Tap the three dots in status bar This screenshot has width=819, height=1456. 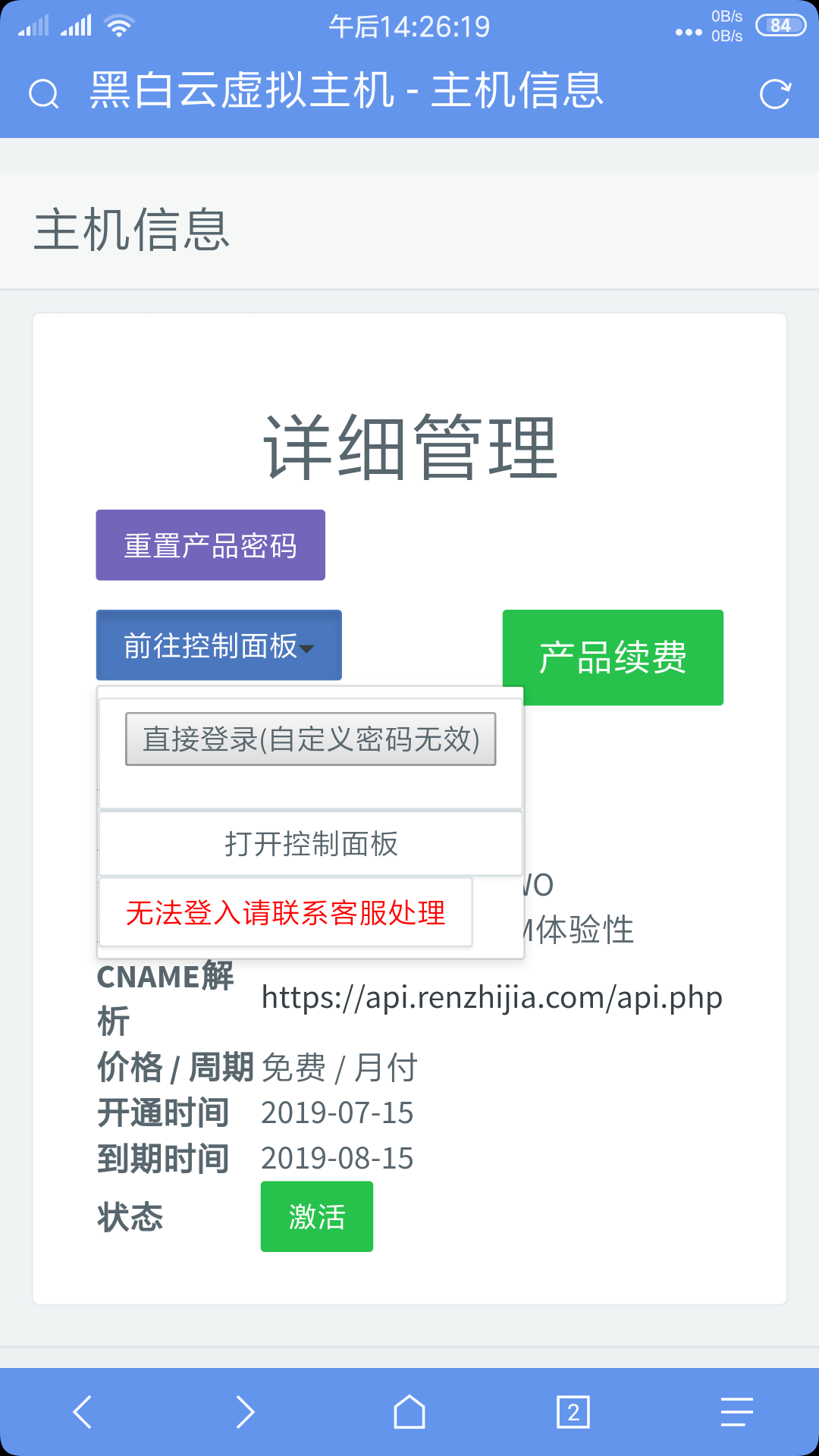[x=689, y=32]
